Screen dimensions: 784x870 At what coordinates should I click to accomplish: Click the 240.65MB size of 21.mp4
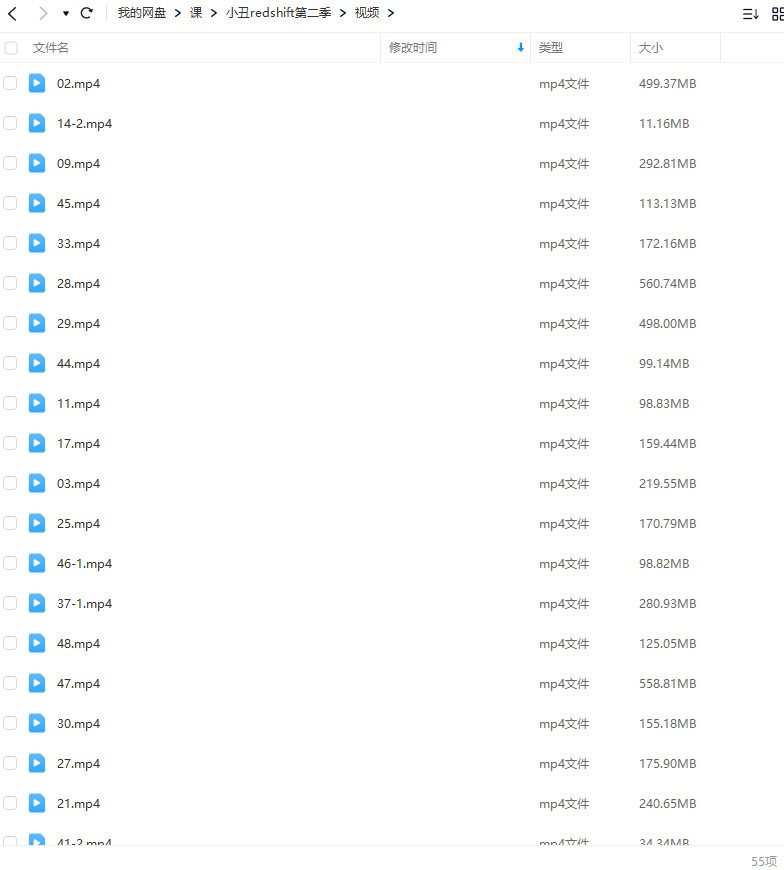(x=667, y=803)
